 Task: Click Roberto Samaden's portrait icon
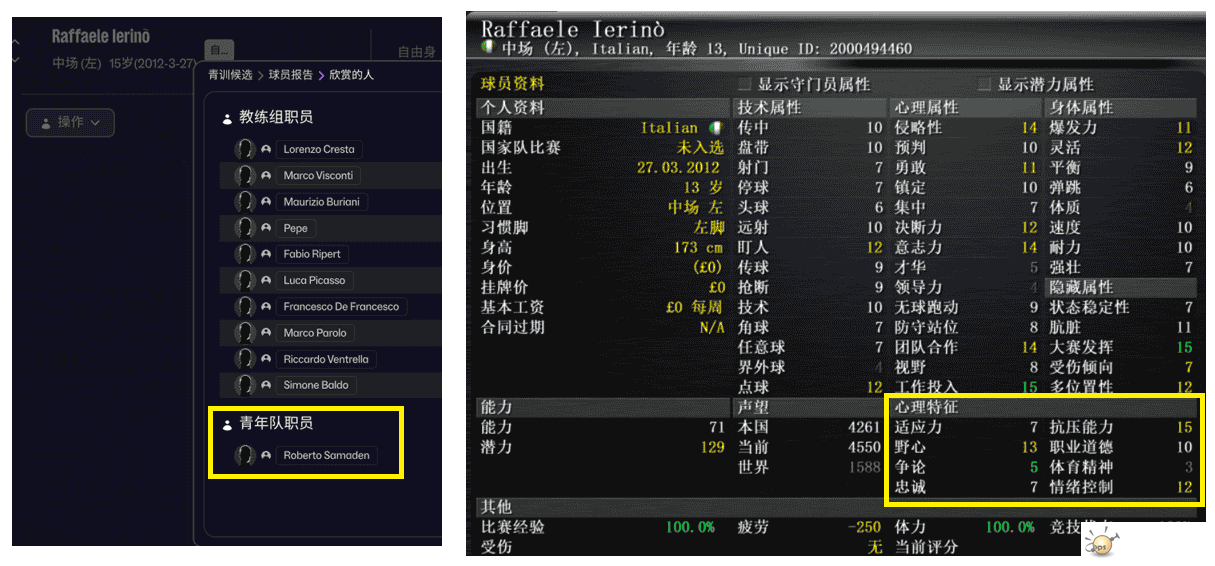[x=245, y=455]
